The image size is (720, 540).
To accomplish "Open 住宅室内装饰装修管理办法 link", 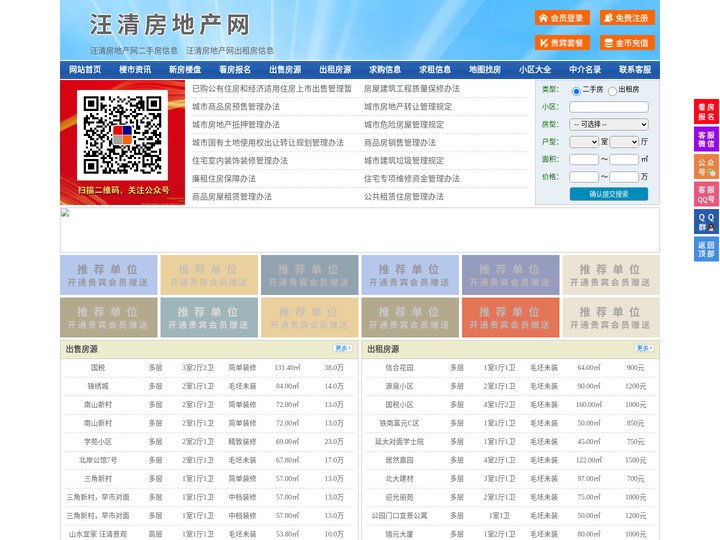I will click(x=240, y=161).
